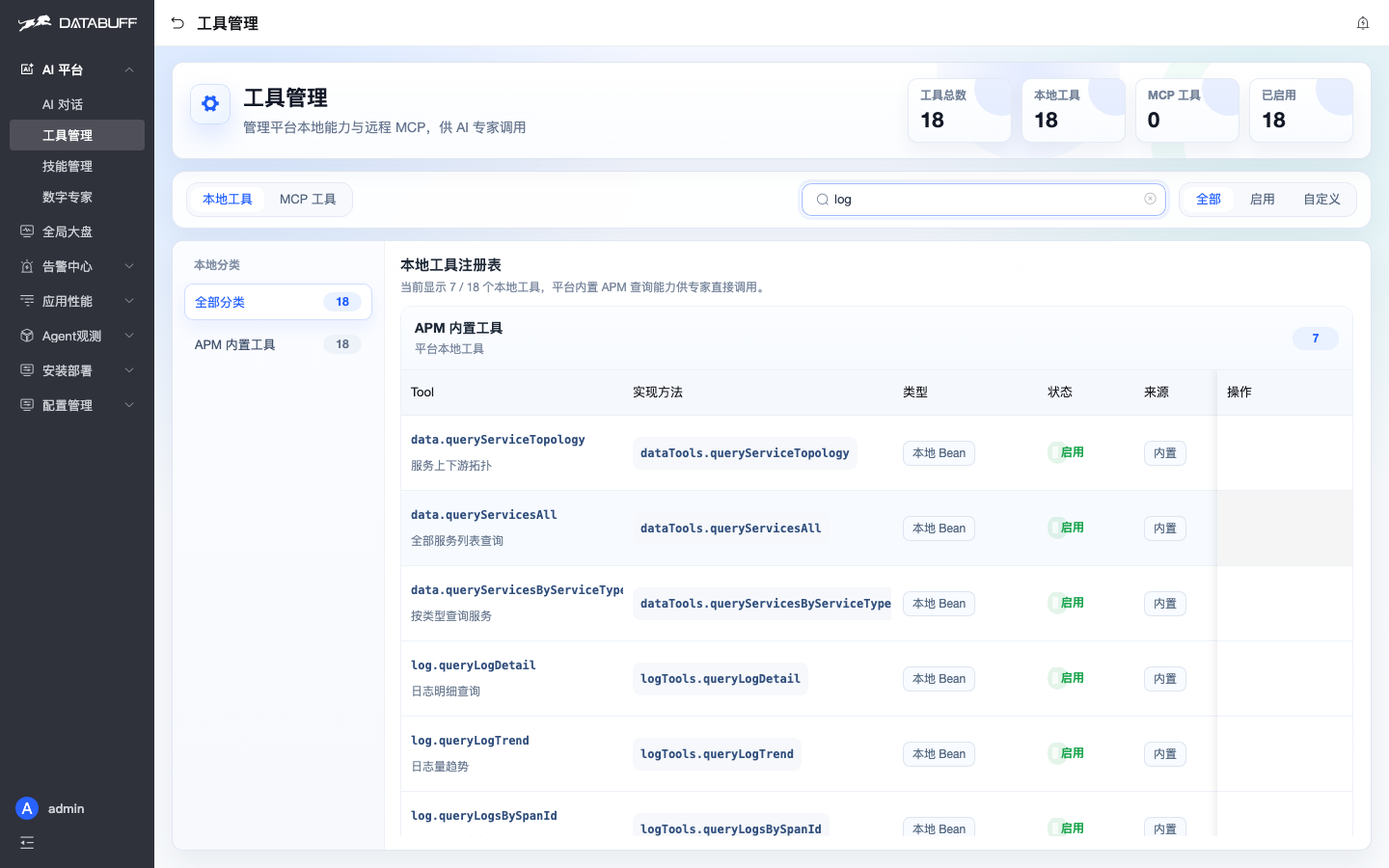Select the 全部 filter

pyautogui.click(x=1209, y=200)
